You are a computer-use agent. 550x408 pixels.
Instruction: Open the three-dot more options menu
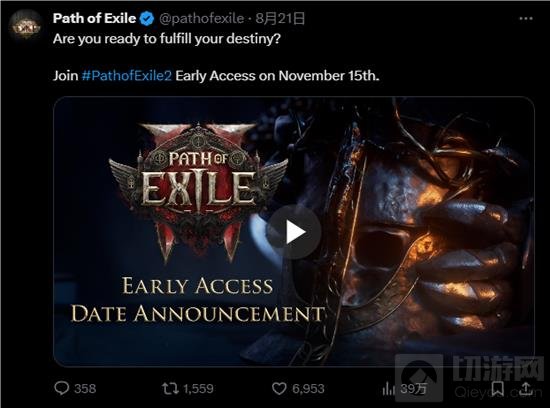pos(526,19)
